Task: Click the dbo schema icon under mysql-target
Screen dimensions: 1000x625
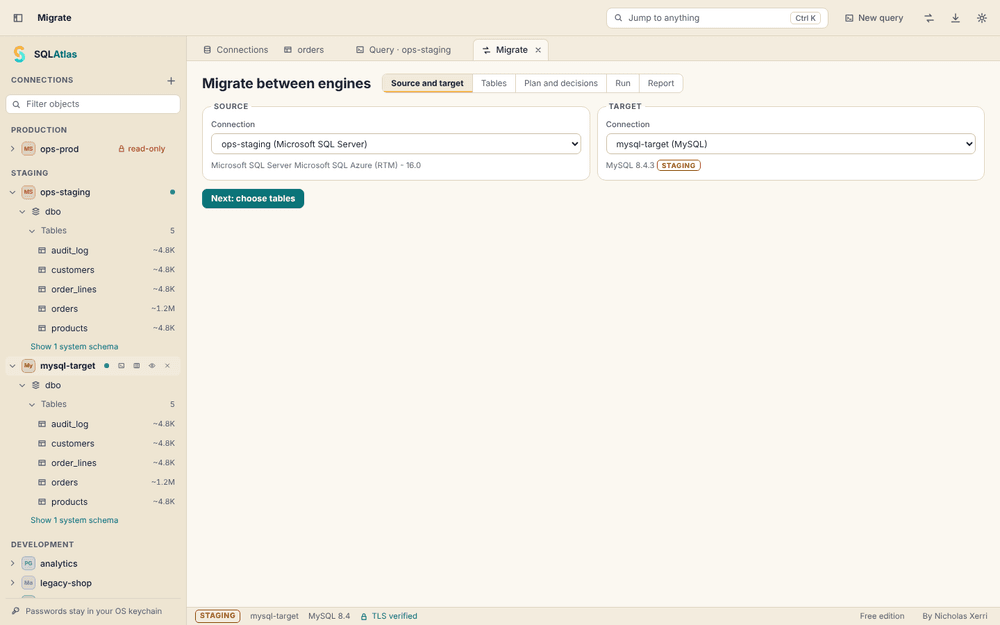Action: pos(36,385)
